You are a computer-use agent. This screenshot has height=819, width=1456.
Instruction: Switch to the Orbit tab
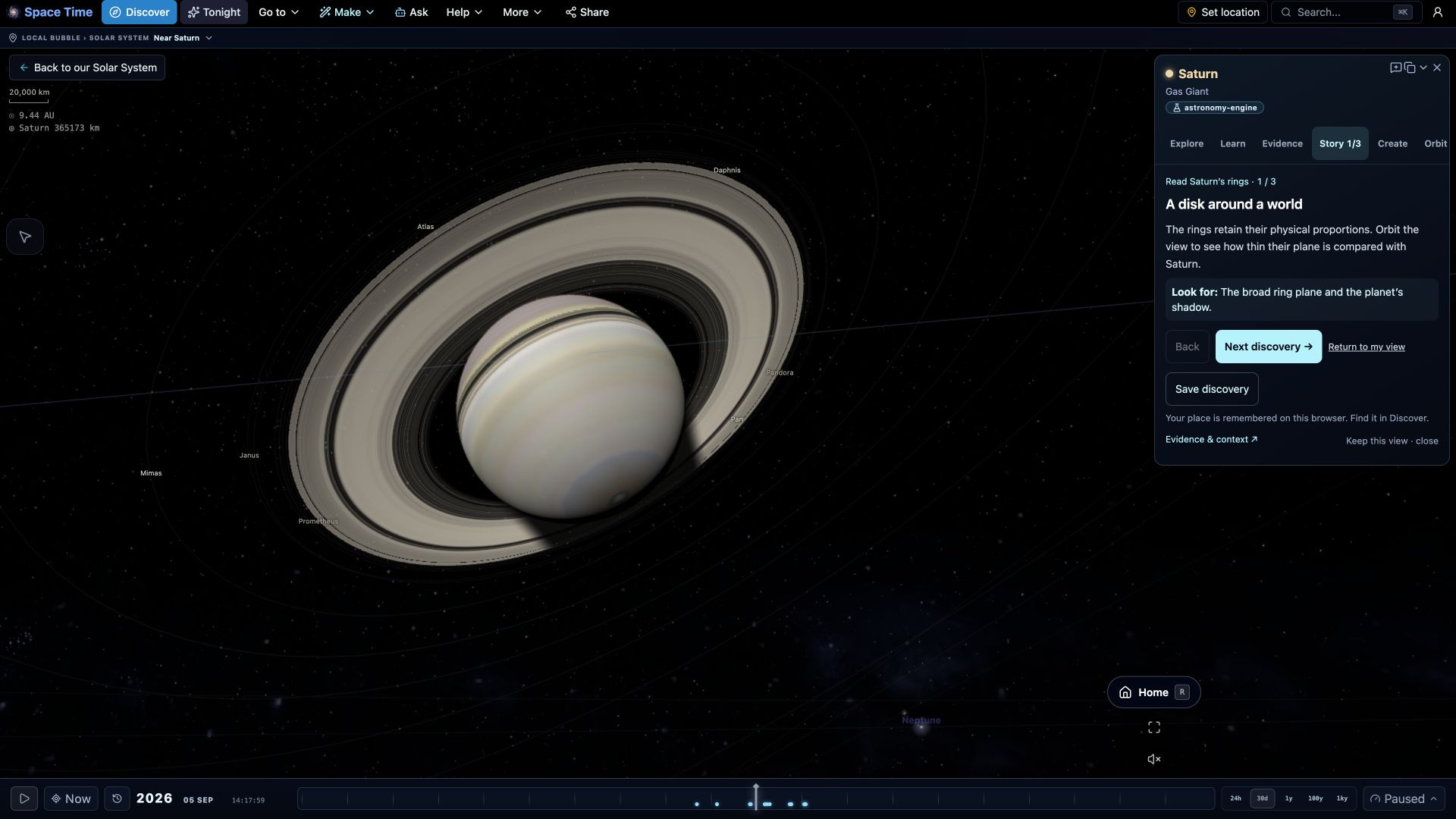pyautogui.click(x=1435, y=143)
